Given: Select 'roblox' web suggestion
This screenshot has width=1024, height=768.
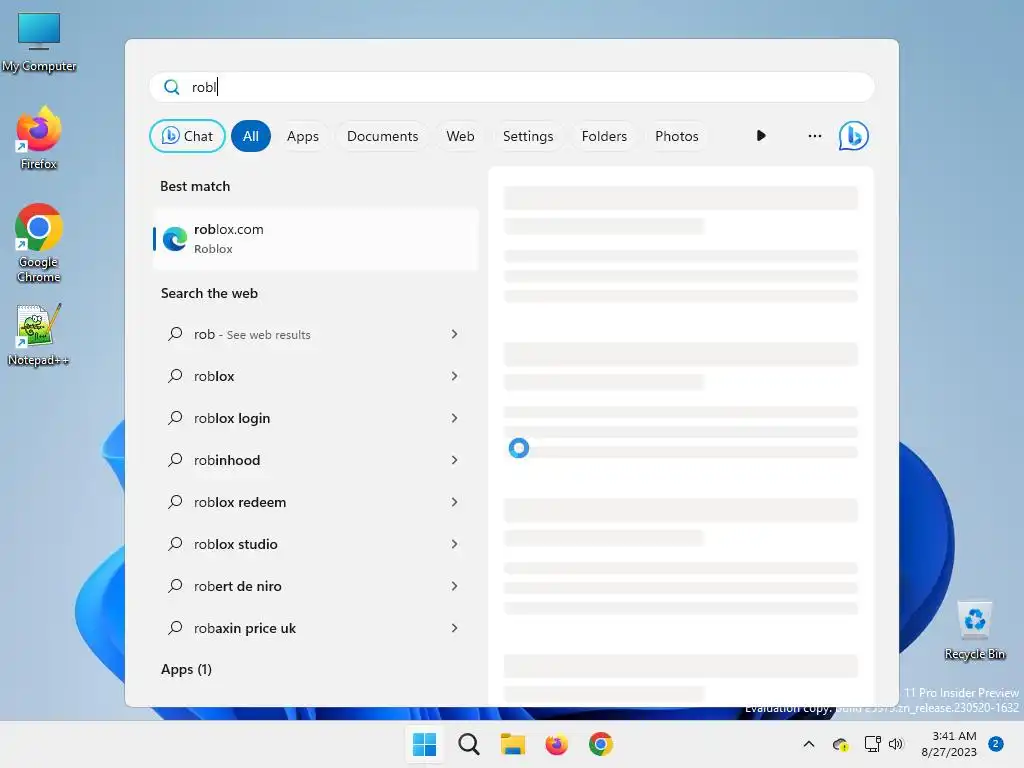Looking at the screenshot, I should [315, 376].
